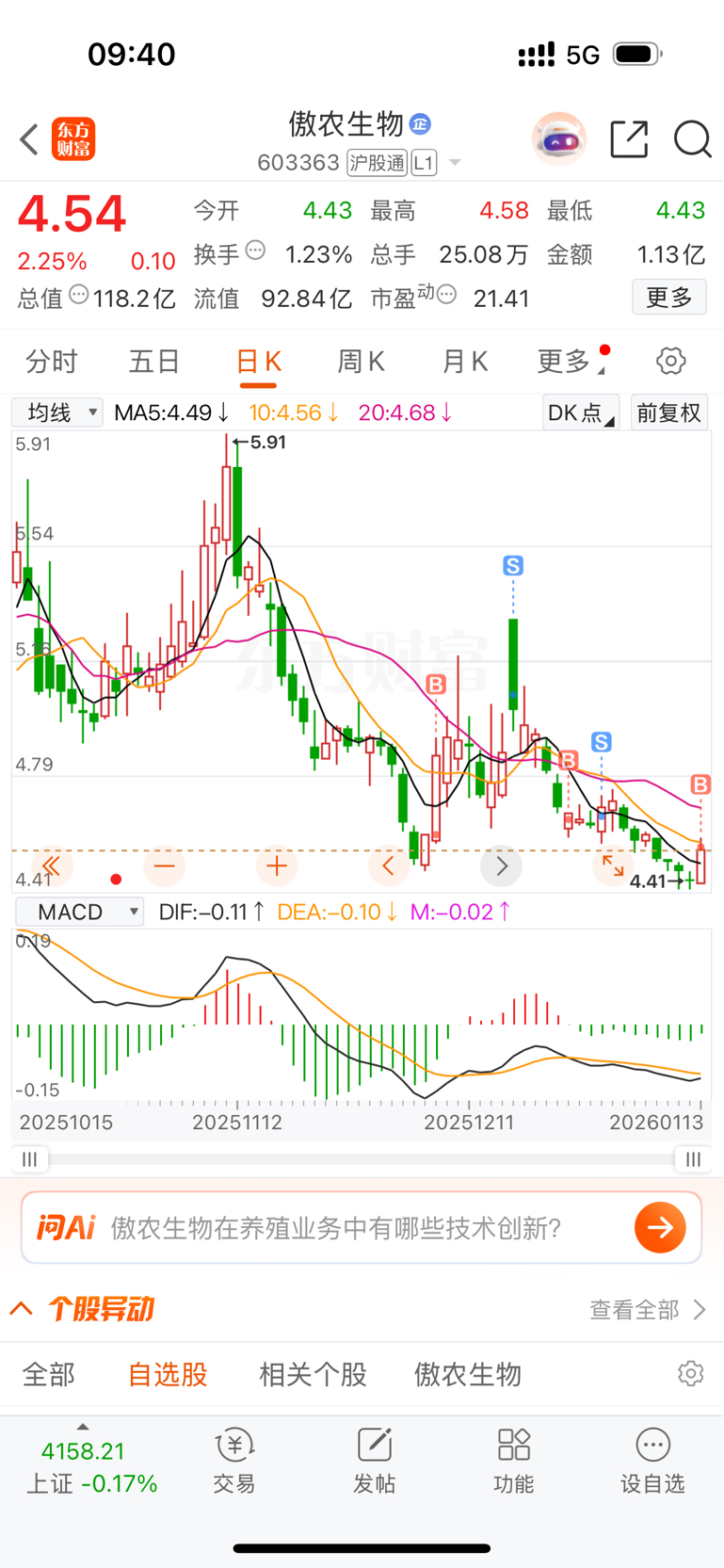The image size is (724, 1568).
Task: Tap 设自选 add to watchlist
Action: pos(652,1461)
